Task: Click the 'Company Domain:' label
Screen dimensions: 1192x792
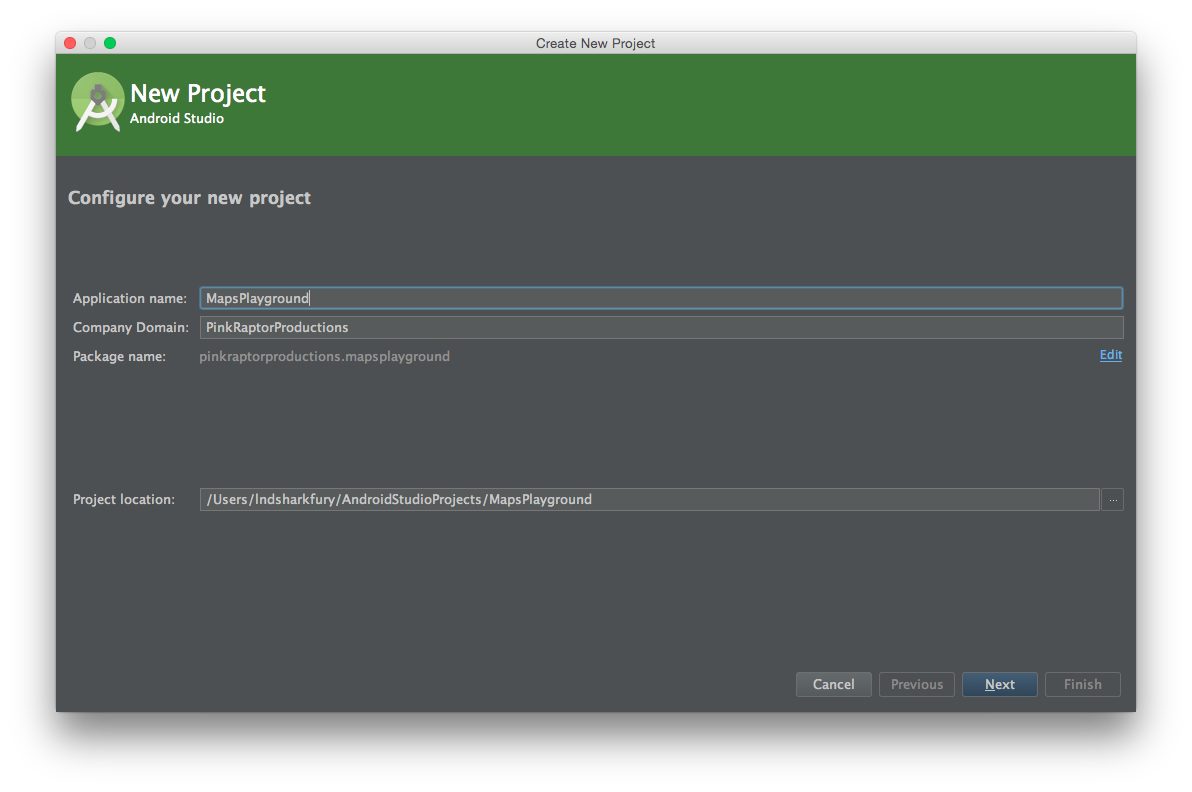Action: click(131, 327)
